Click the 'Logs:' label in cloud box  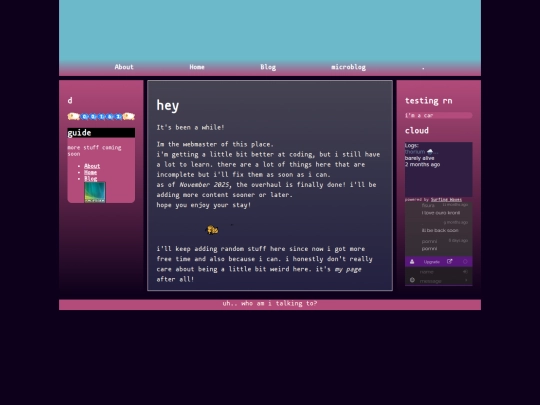point(412,145)
